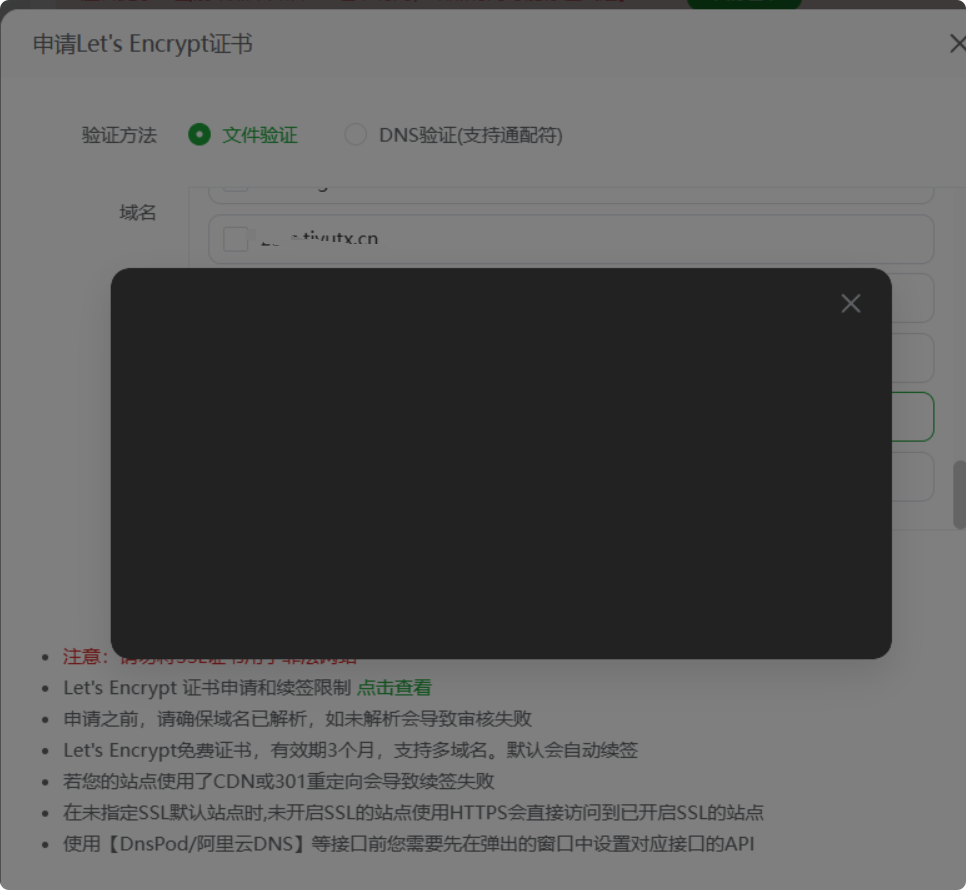Select the green-outlined domain row in the list
This screenshot has height=890, width=966.
coord(913,416)
